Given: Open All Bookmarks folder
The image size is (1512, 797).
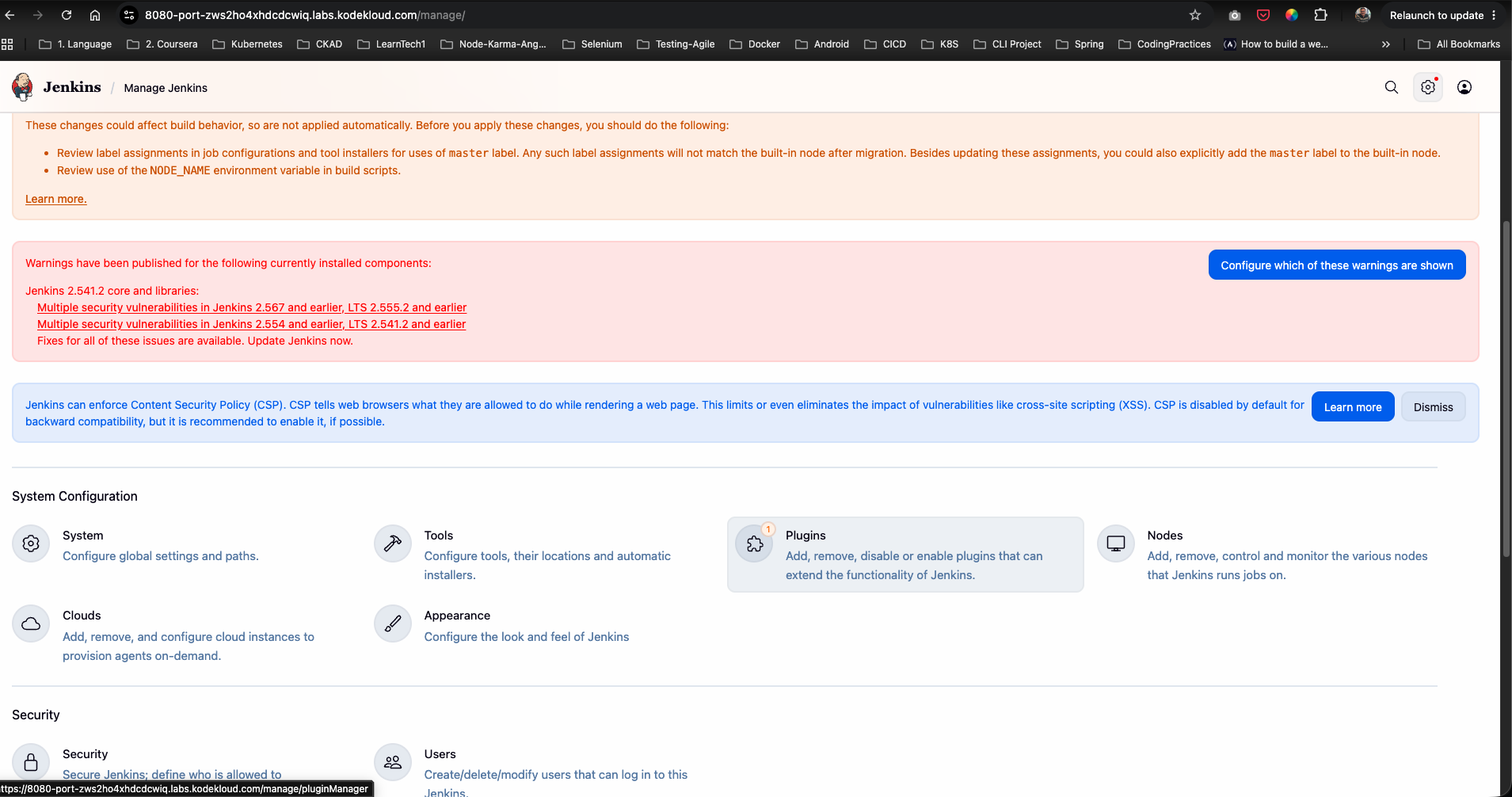Looking at the screenshot, I should pyautogui.click(x=1459, y=44).
